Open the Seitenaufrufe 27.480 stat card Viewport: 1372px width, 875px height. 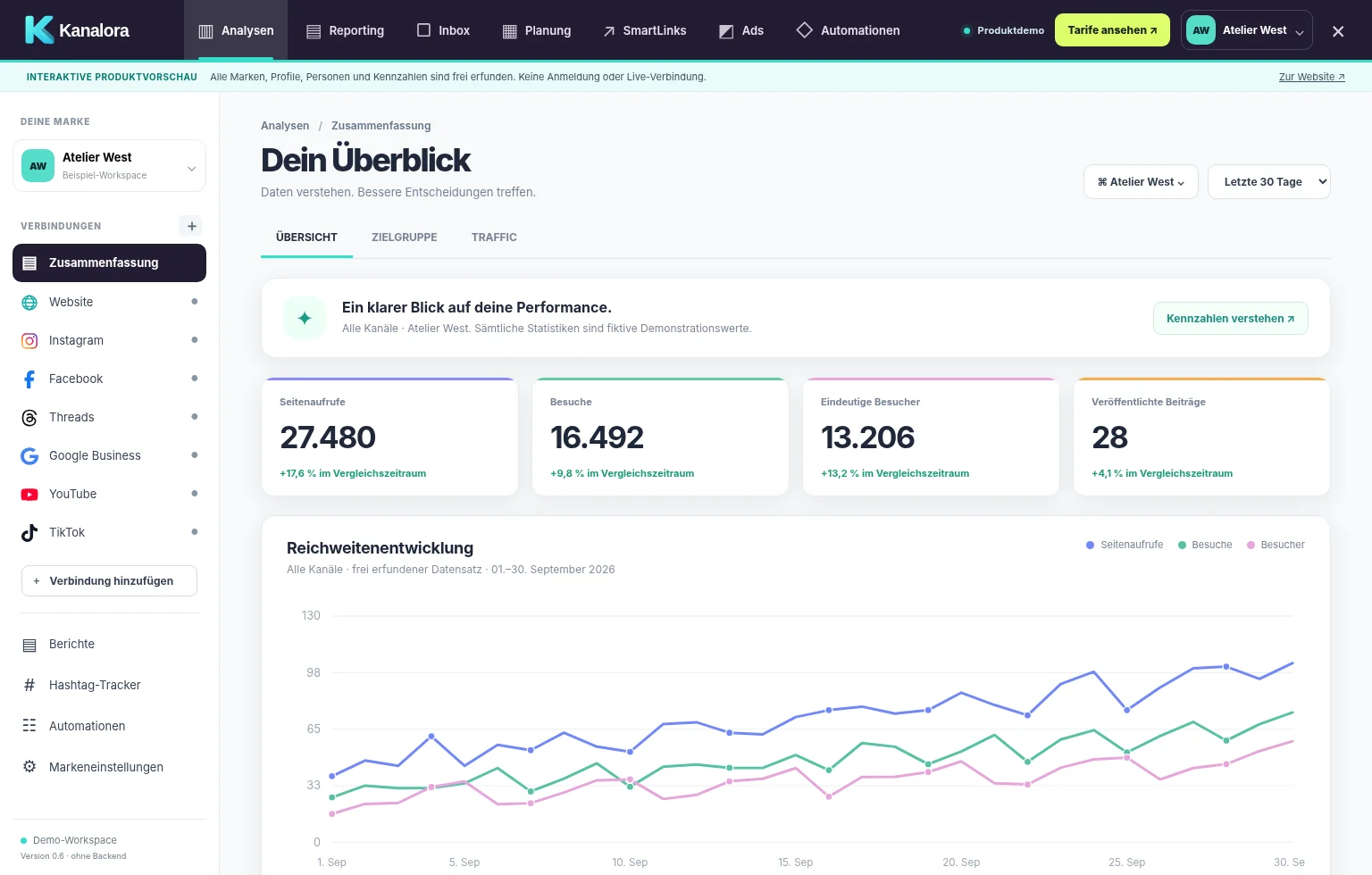[x=389, y=437]
